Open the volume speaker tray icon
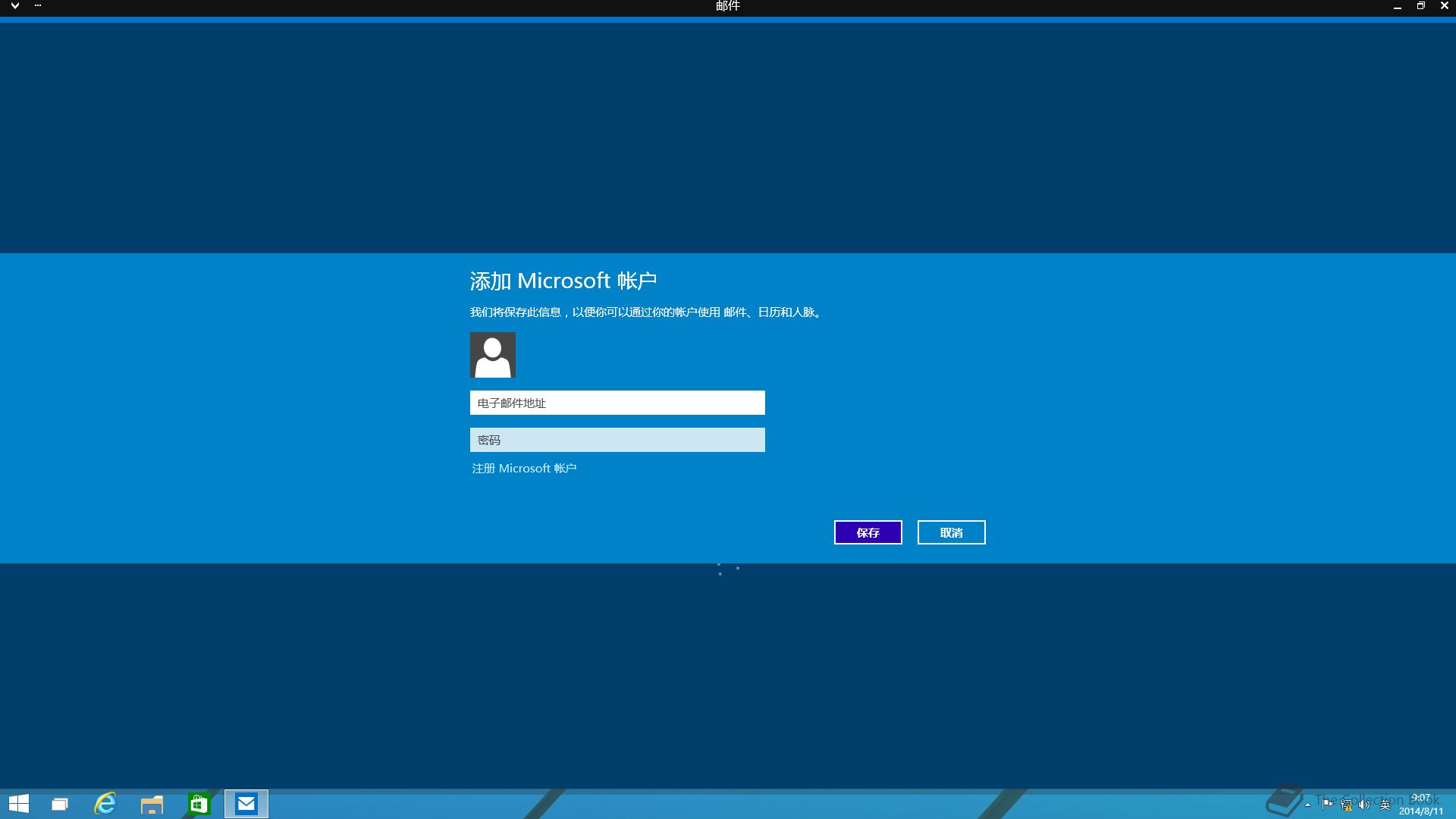 [x=1365, y=805]
